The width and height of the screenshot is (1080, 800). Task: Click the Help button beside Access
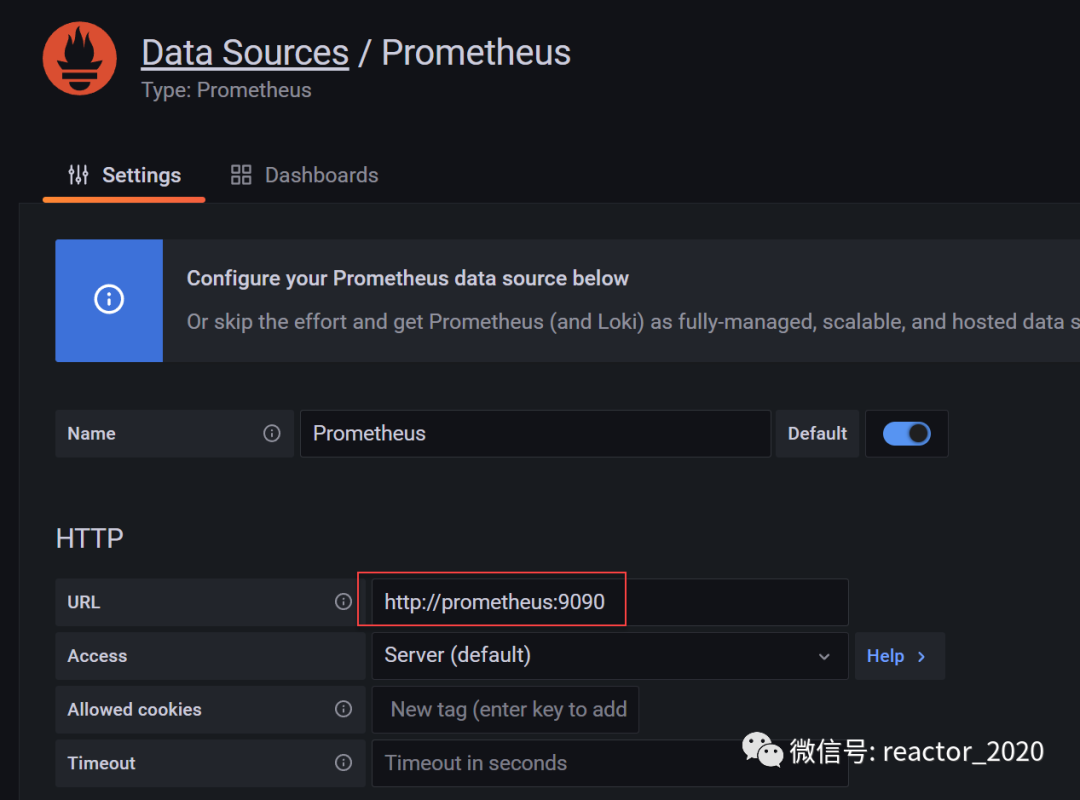click(x=900, y=656)
